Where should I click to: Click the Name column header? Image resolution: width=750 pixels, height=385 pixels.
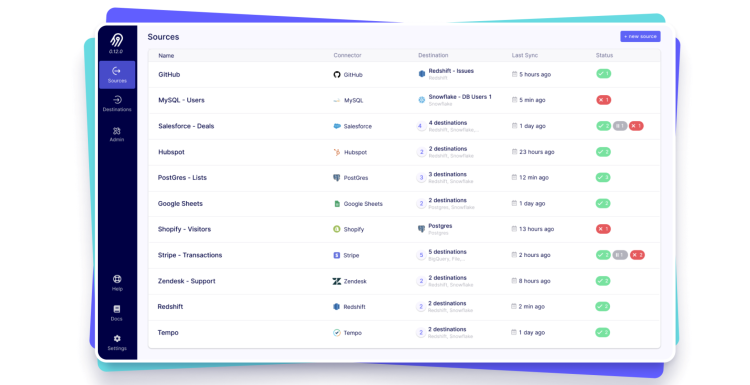(166, 55)
